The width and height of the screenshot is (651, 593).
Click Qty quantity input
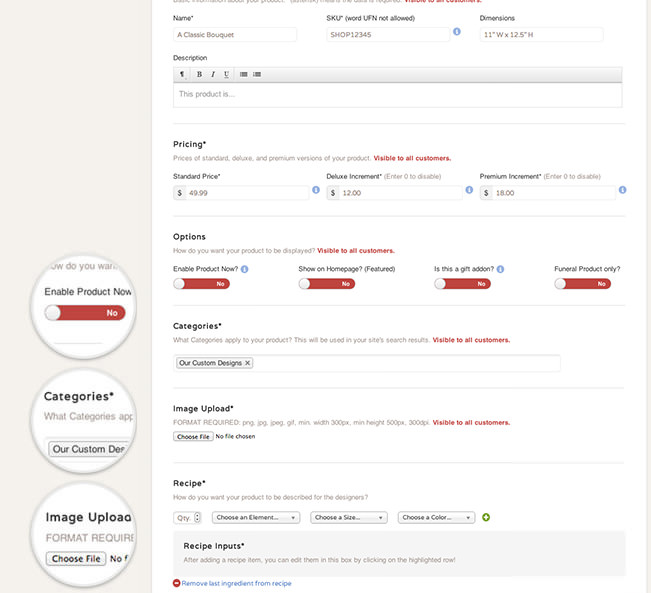[184, 517]
